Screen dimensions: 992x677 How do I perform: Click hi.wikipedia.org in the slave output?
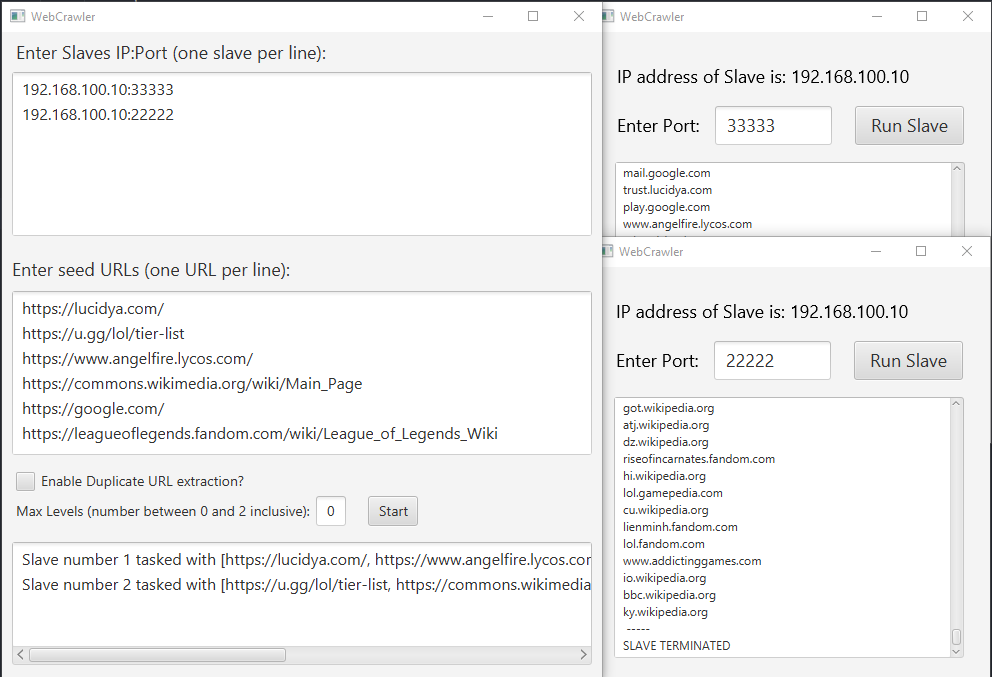click(x=664, y=476)
